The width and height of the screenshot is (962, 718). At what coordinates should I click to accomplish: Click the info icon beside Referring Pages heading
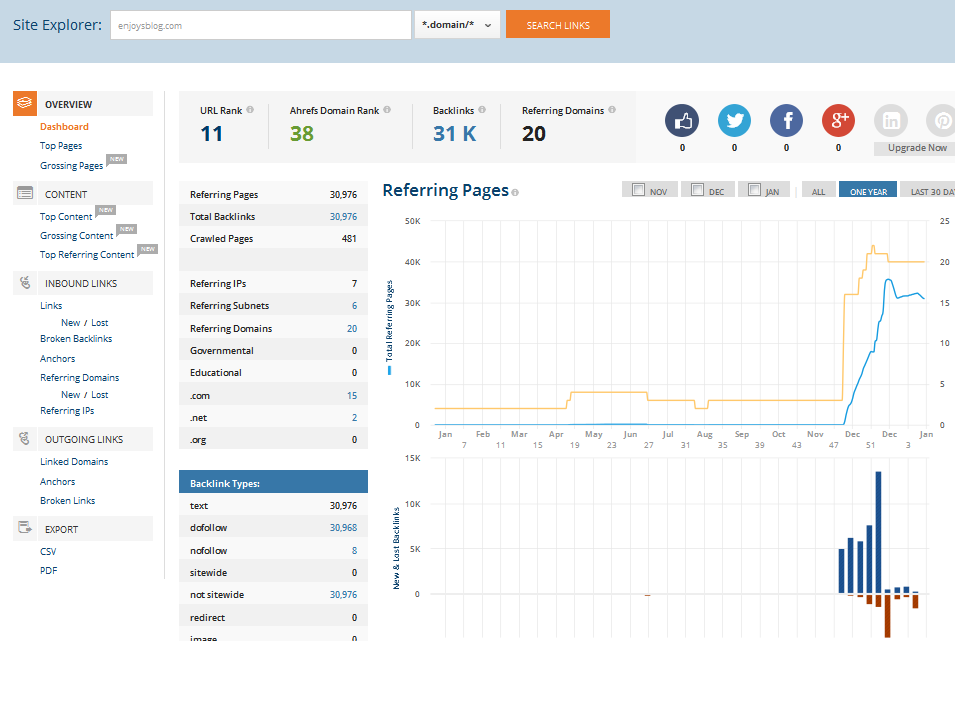click(515, 193)
